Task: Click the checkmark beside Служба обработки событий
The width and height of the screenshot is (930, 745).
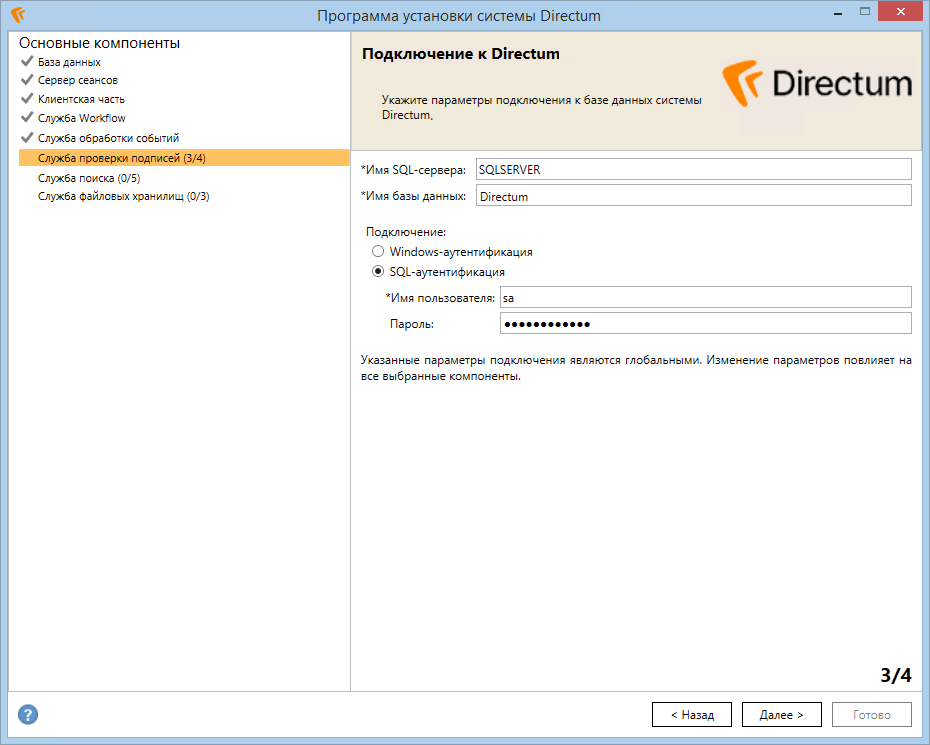Action: [x=27, y=137]
